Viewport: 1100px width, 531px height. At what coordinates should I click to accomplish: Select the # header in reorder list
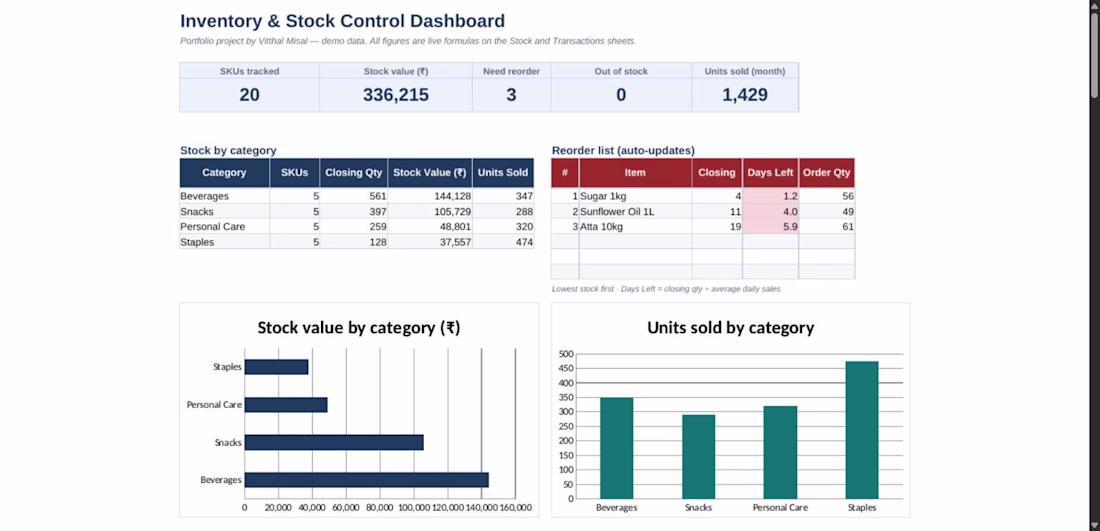[x=565, y=173]
